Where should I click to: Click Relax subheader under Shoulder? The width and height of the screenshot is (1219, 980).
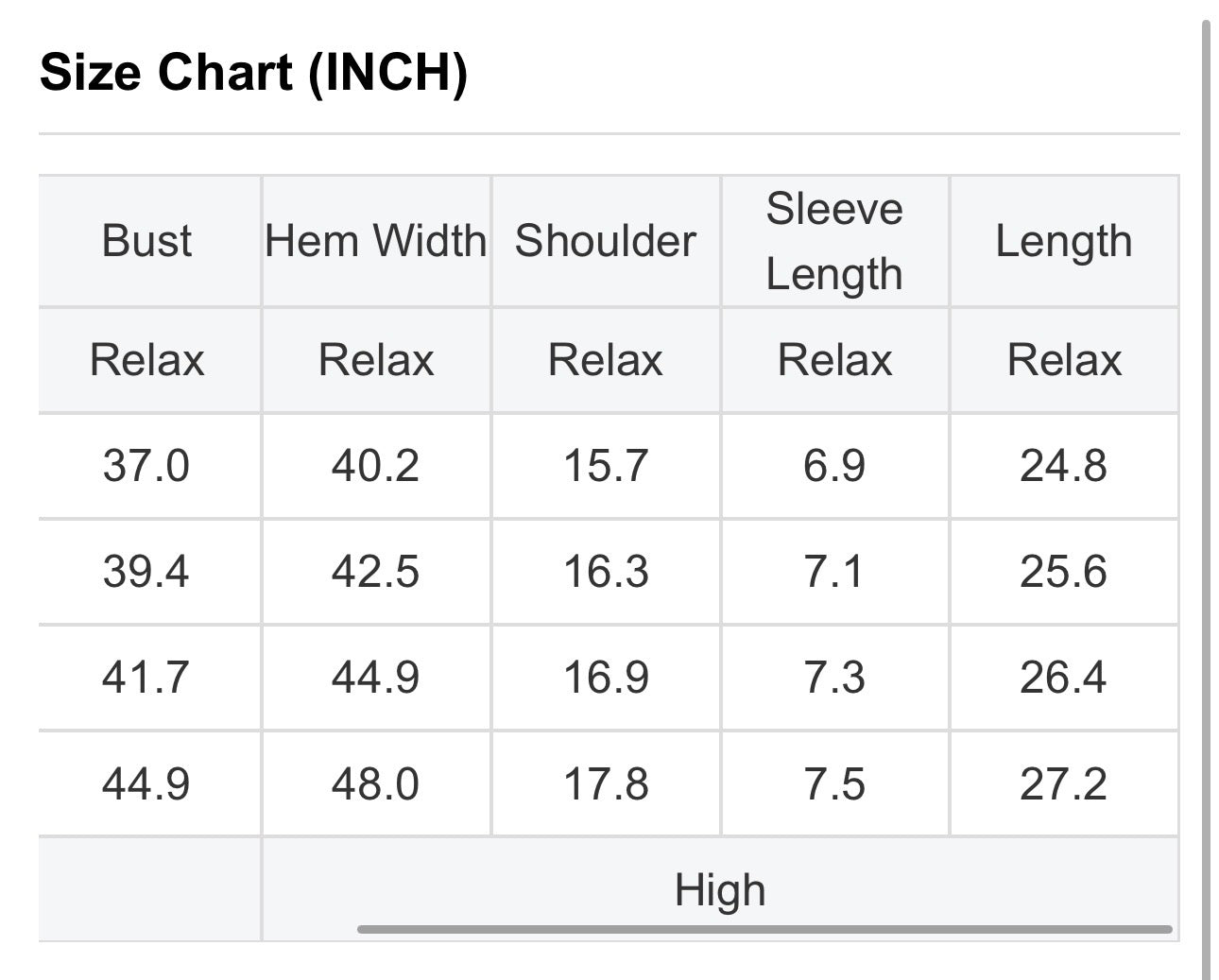(606, 360)
